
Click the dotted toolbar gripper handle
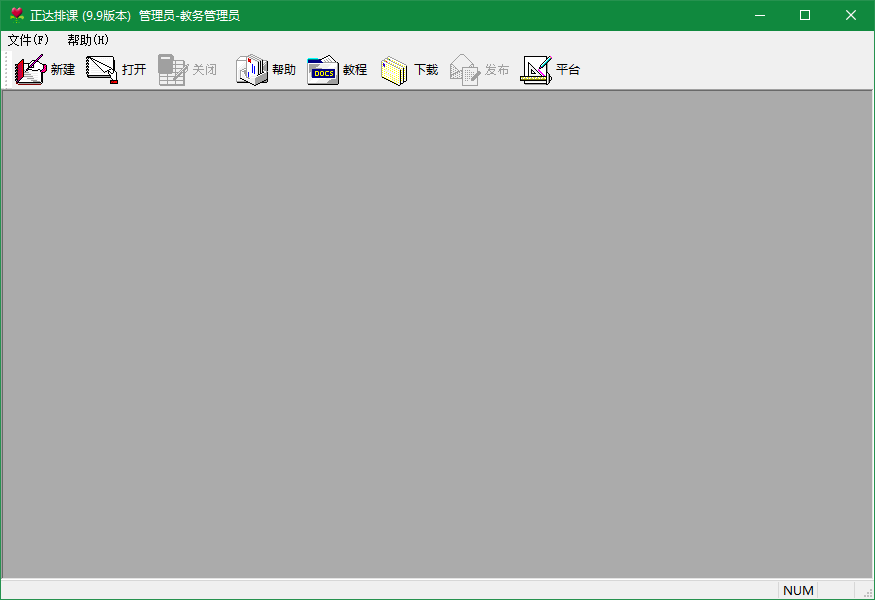[x=8, y=70]
